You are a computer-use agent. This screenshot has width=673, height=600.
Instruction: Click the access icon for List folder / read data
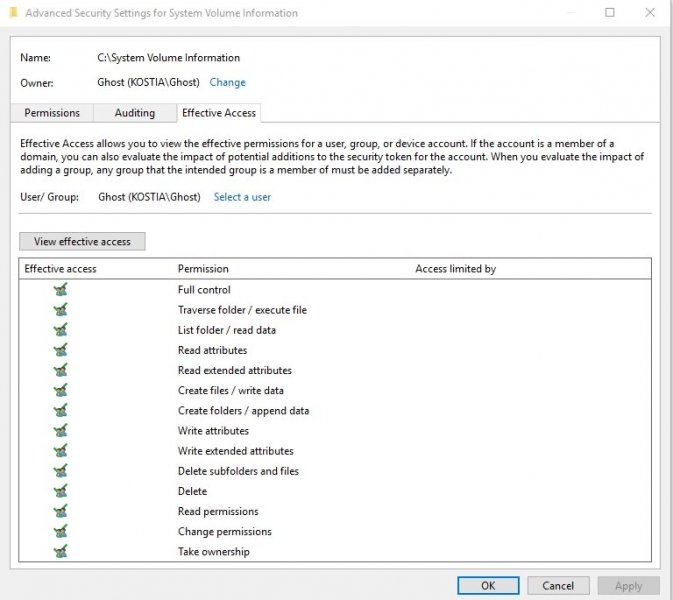(60, 330)
